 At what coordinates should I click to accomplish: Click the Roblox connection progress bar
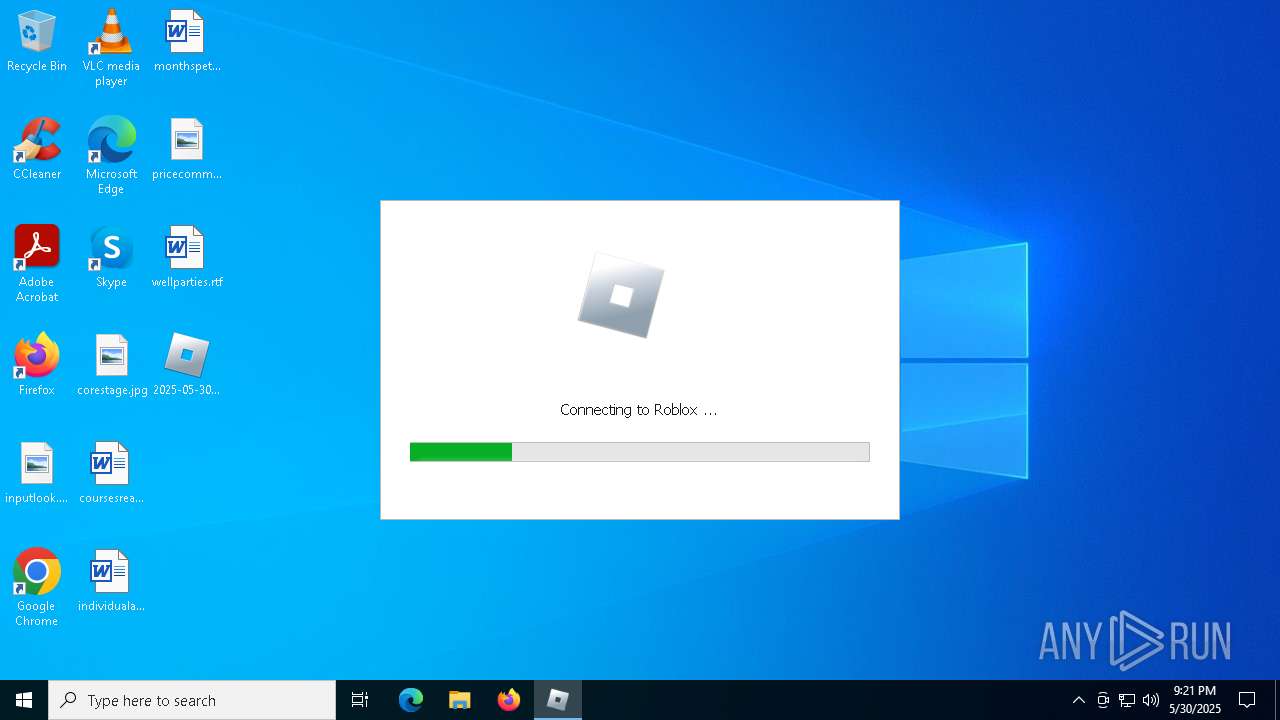point(640,452)
